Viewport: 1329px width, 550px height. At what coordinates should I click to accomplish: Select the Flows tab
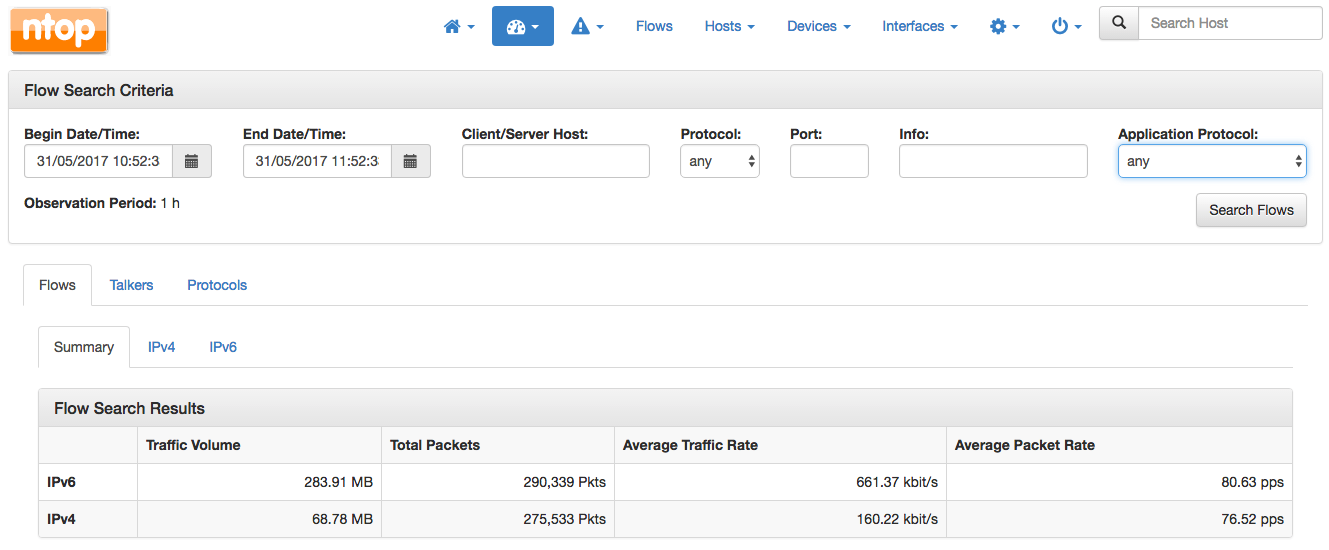(57, 285)
